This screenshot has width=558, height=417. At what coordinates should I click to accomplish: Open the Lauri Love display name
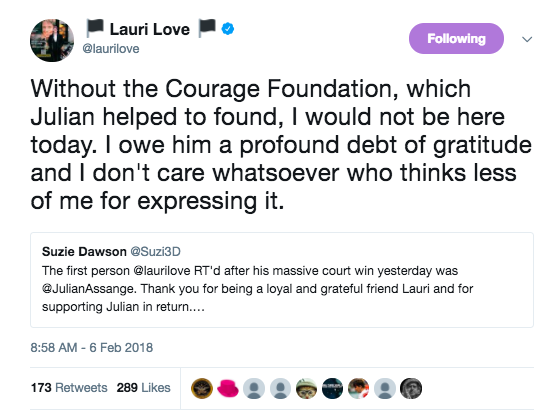point(150,29)
